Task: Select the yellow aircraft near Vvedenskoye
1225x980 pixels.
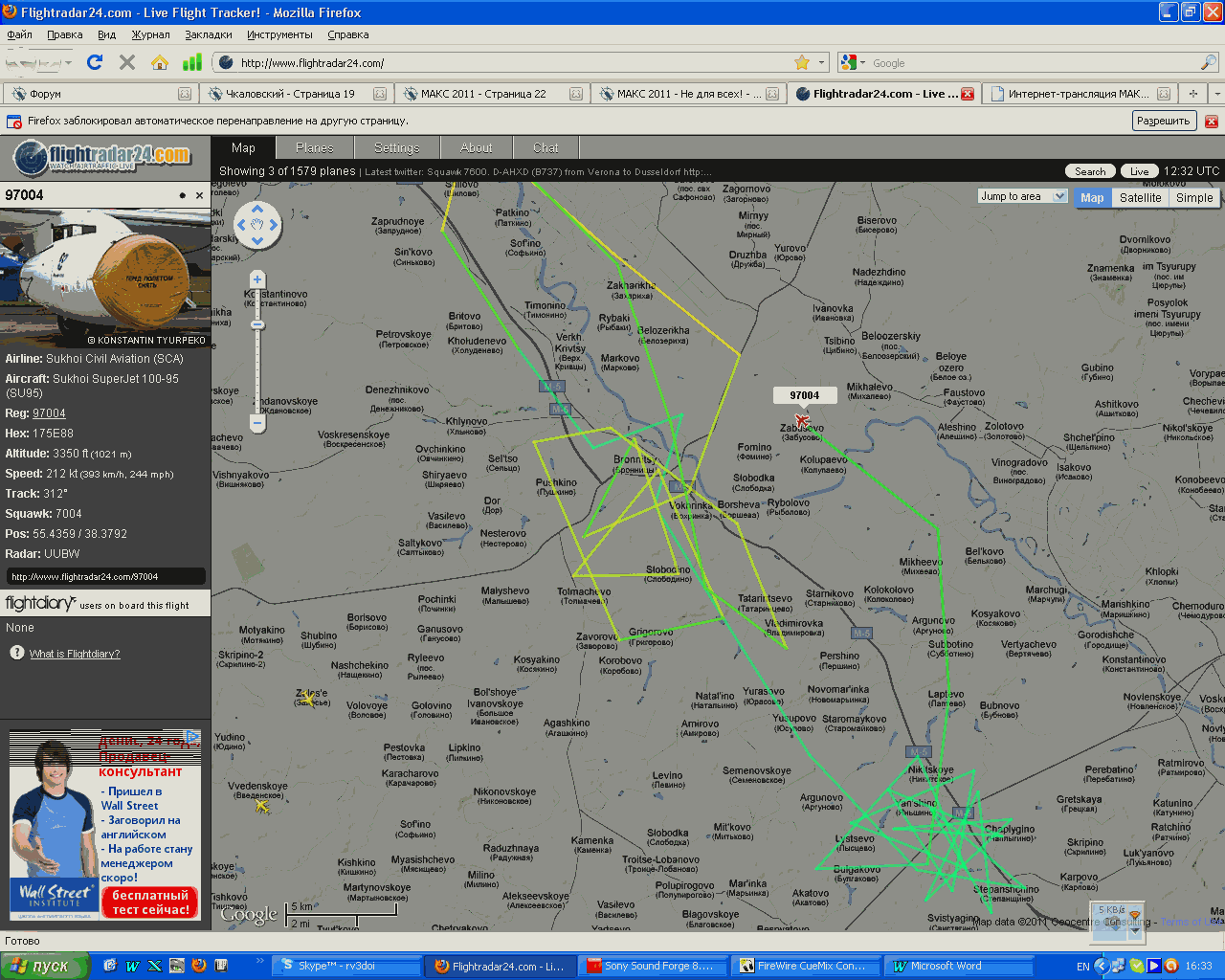Action: (262, 806)
